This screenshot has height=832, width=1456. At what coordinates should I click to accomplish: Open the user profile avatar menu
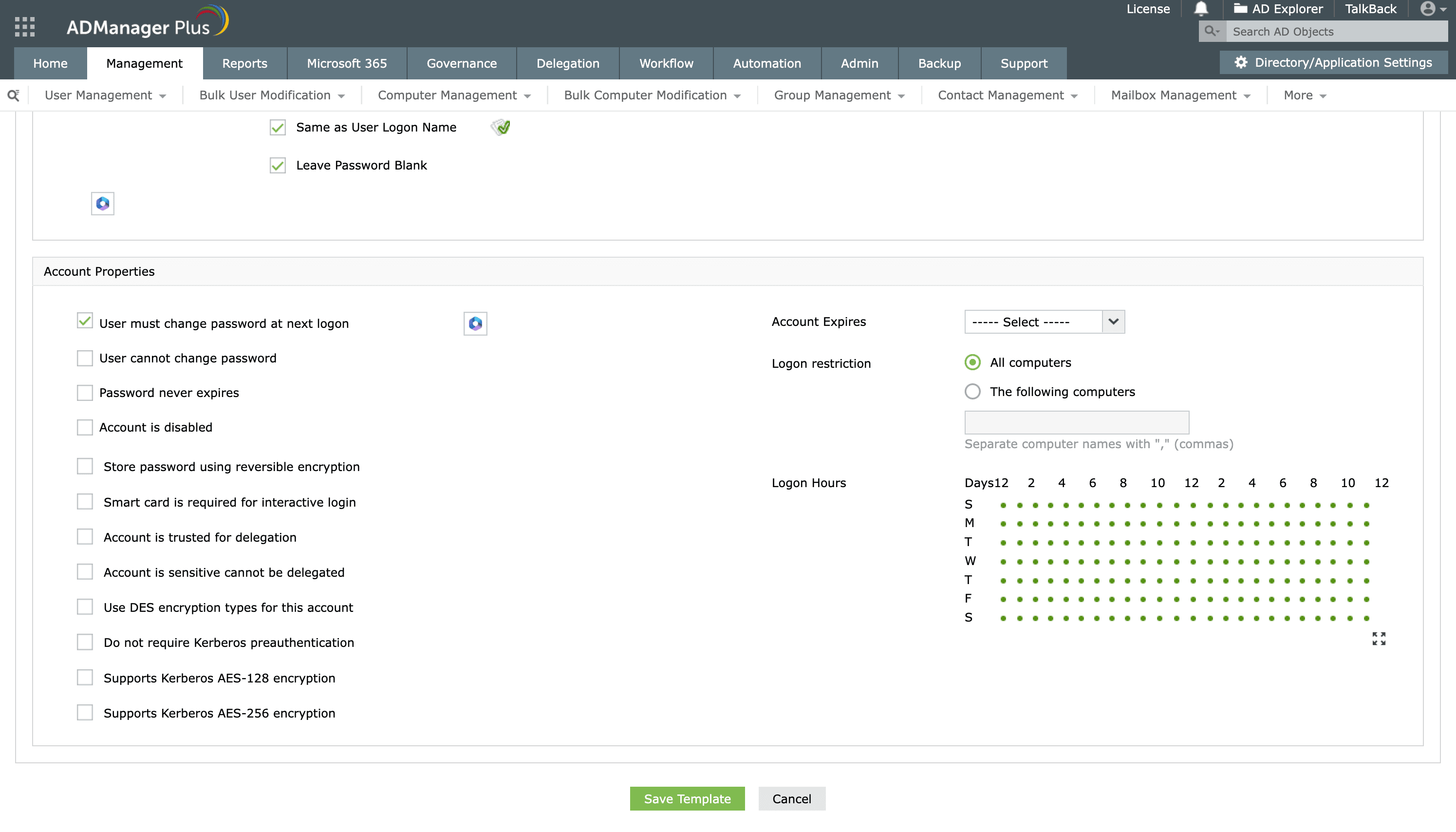tap(1433, 9)
